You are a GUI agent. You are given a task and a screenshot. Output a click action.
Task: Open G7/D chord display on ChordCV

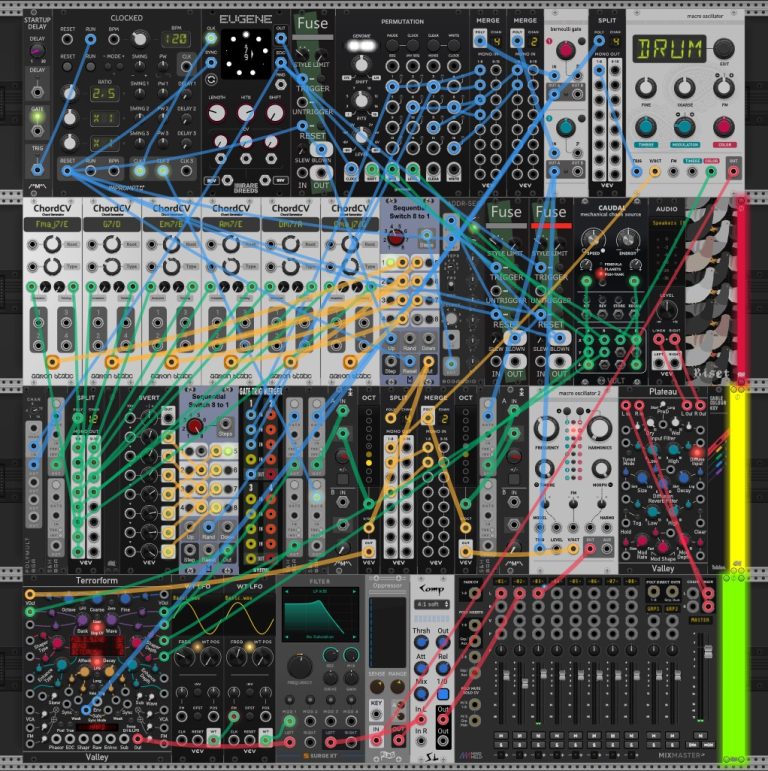[x=112, y=225]
